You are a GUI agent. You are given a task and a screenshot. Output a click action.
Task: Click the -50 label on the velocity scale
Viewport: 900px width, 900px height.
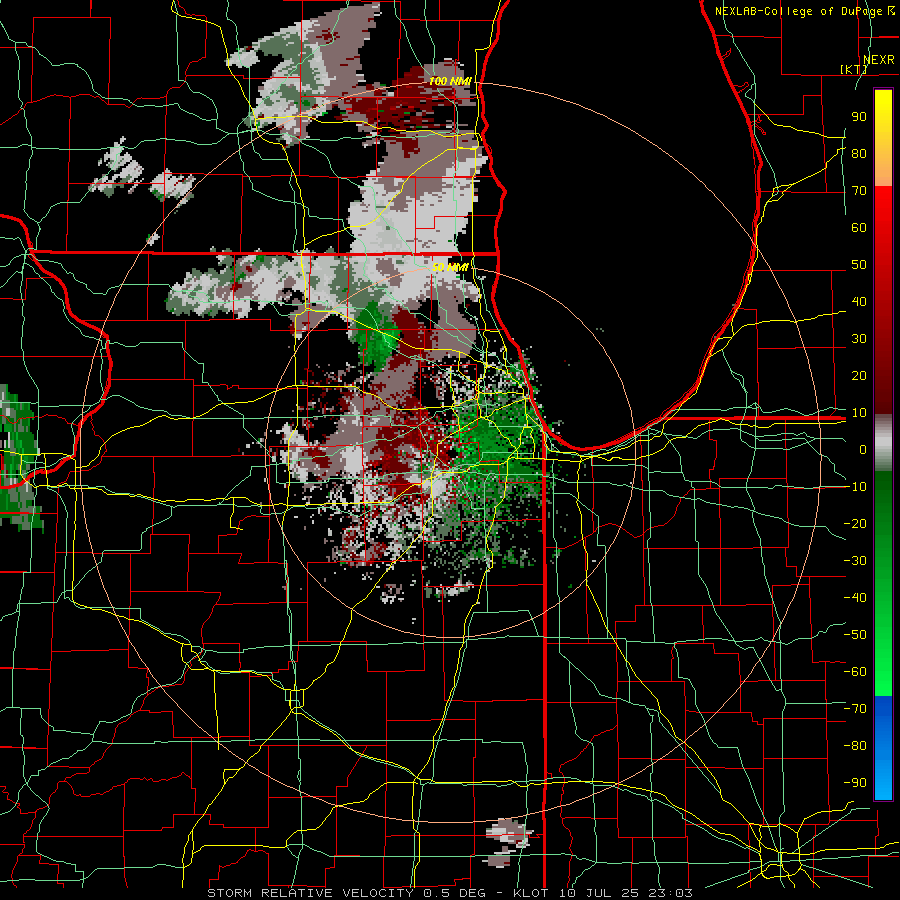click(855, 634)
